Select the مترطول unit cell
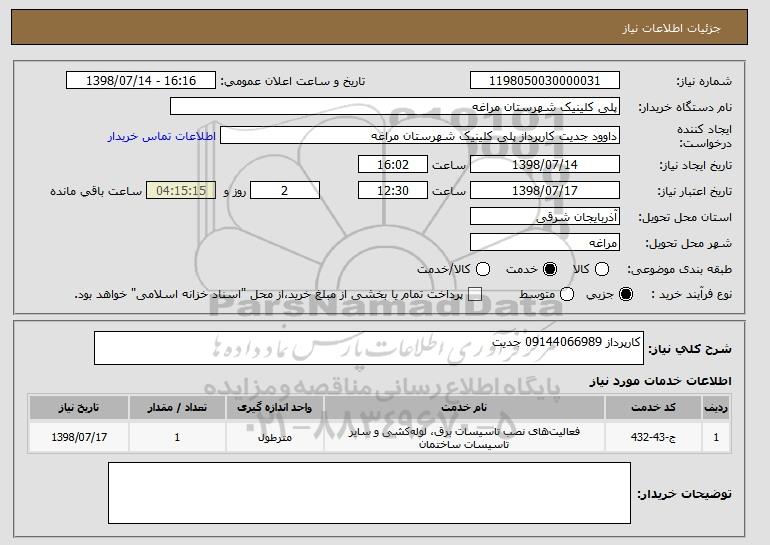This screenshot has width=770, height=545. (x=275, y=437)
